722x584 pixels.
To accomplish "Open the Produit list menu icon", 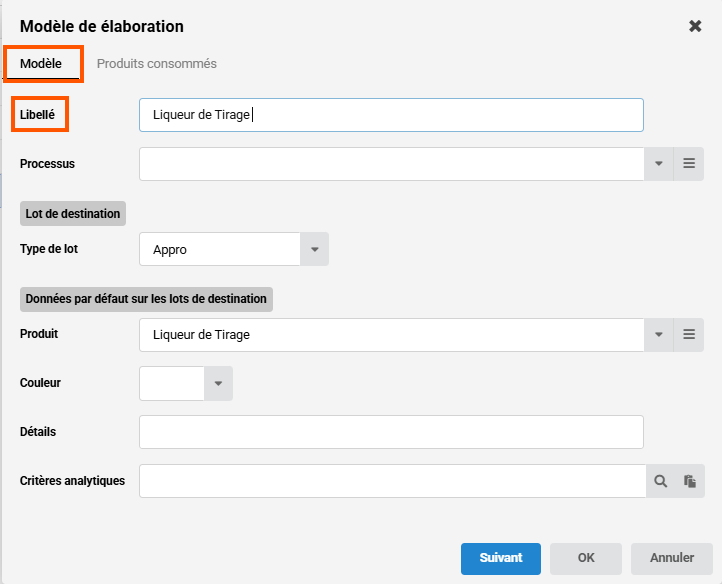I will point(689,334).
